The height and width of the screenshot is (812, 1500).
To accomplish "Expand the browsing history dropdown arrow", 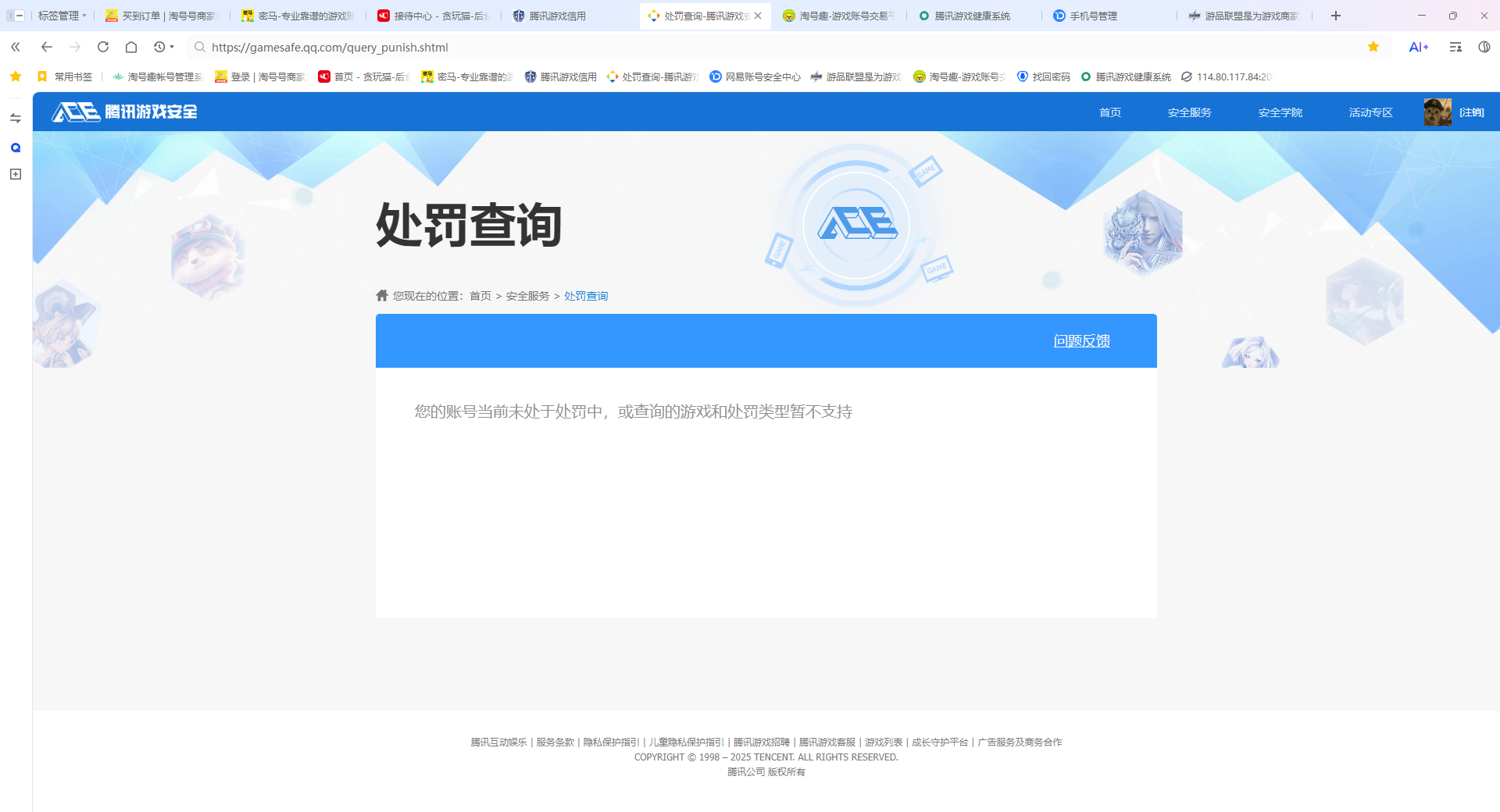I will click(171, 47).
